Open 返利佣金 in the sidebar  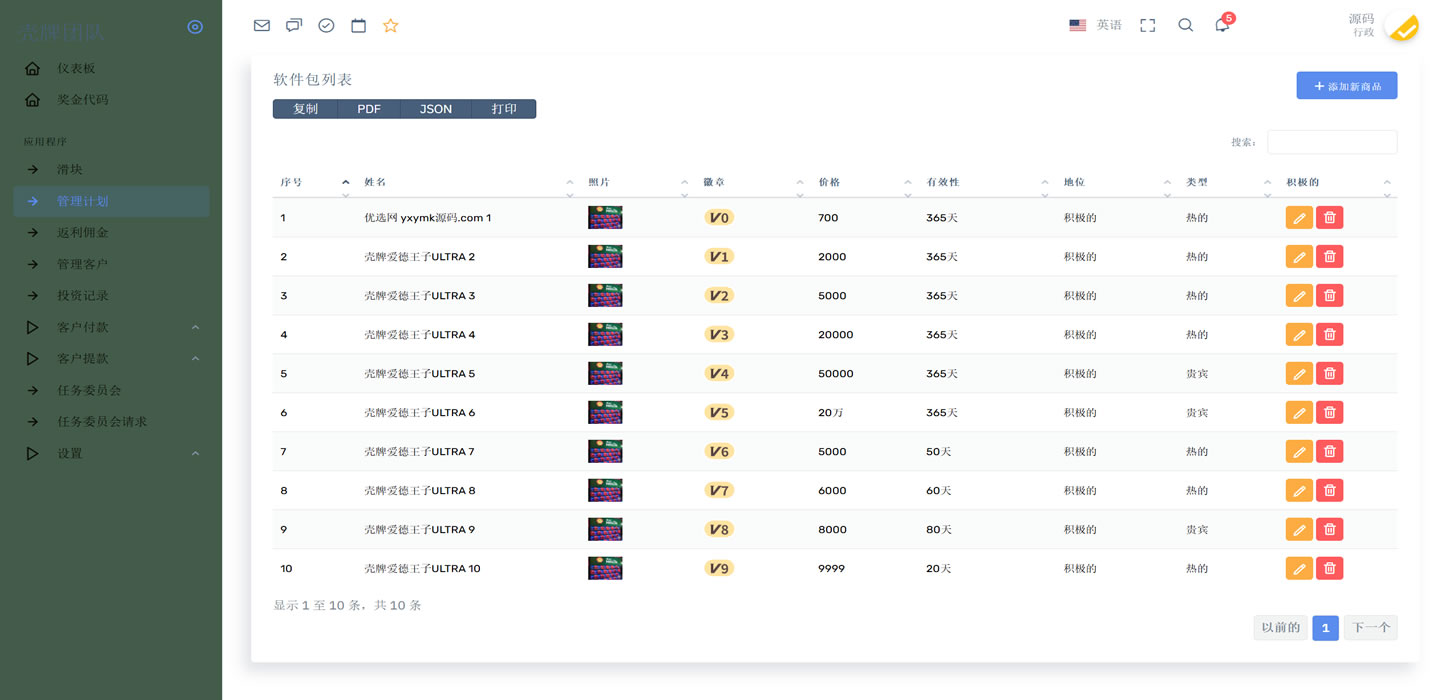point(83,232)
